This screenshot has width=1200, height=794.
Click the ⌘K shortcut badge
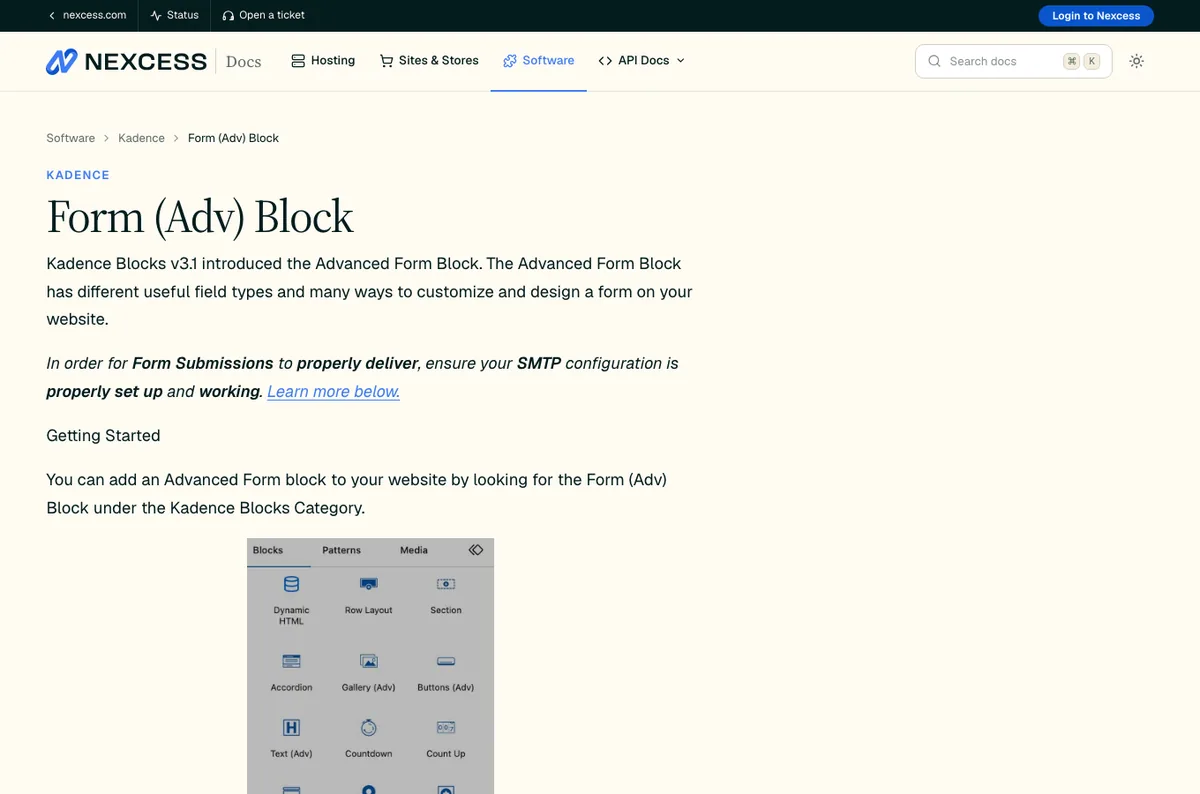[1082, 61]
